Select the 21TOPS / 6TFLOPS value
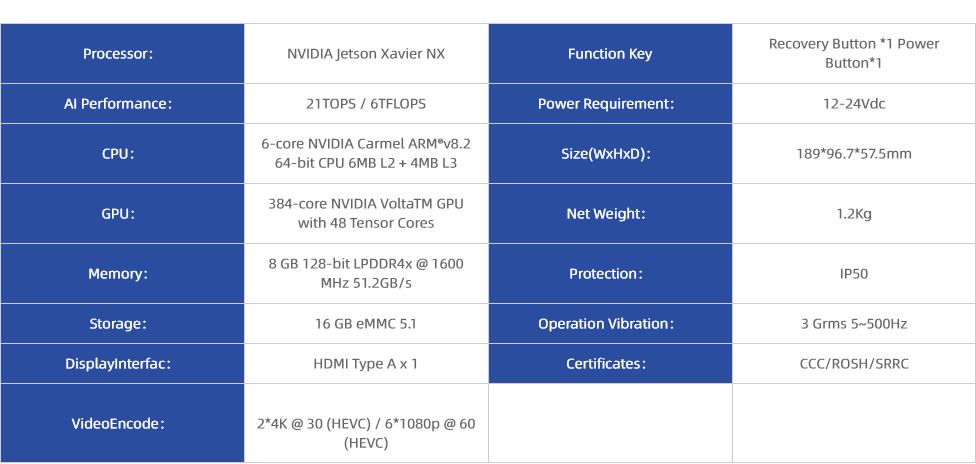Viewport: 976px width, 464px height. pyautogui.click(x=366, y=103)
